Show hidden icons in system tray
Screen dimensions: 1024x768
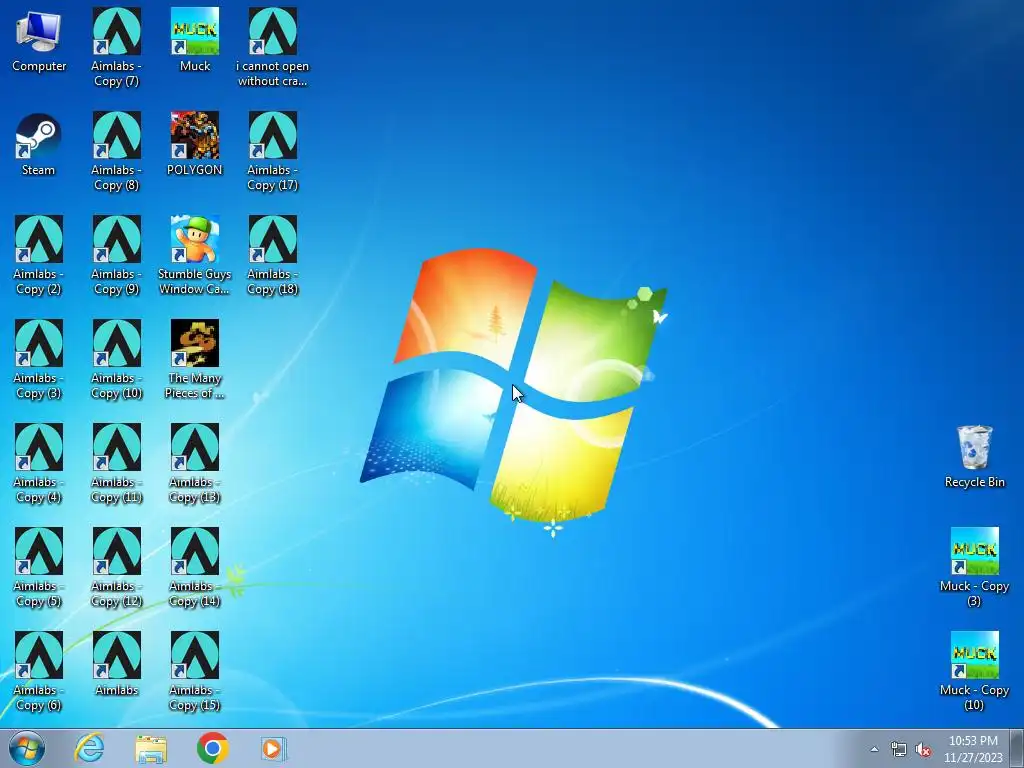[874, 749]
